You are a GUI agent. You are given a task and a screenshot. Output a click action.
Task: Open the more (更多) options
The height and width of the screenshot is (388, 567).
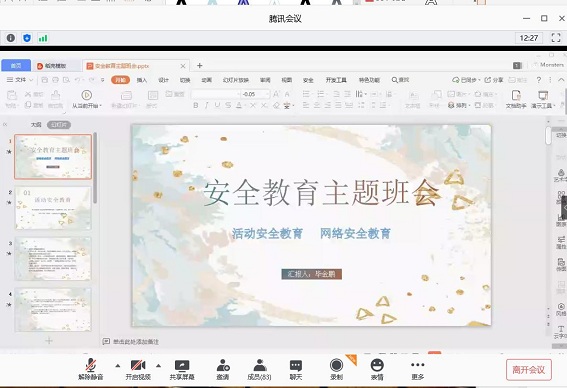pyautogui.click(x=417, y=369)
